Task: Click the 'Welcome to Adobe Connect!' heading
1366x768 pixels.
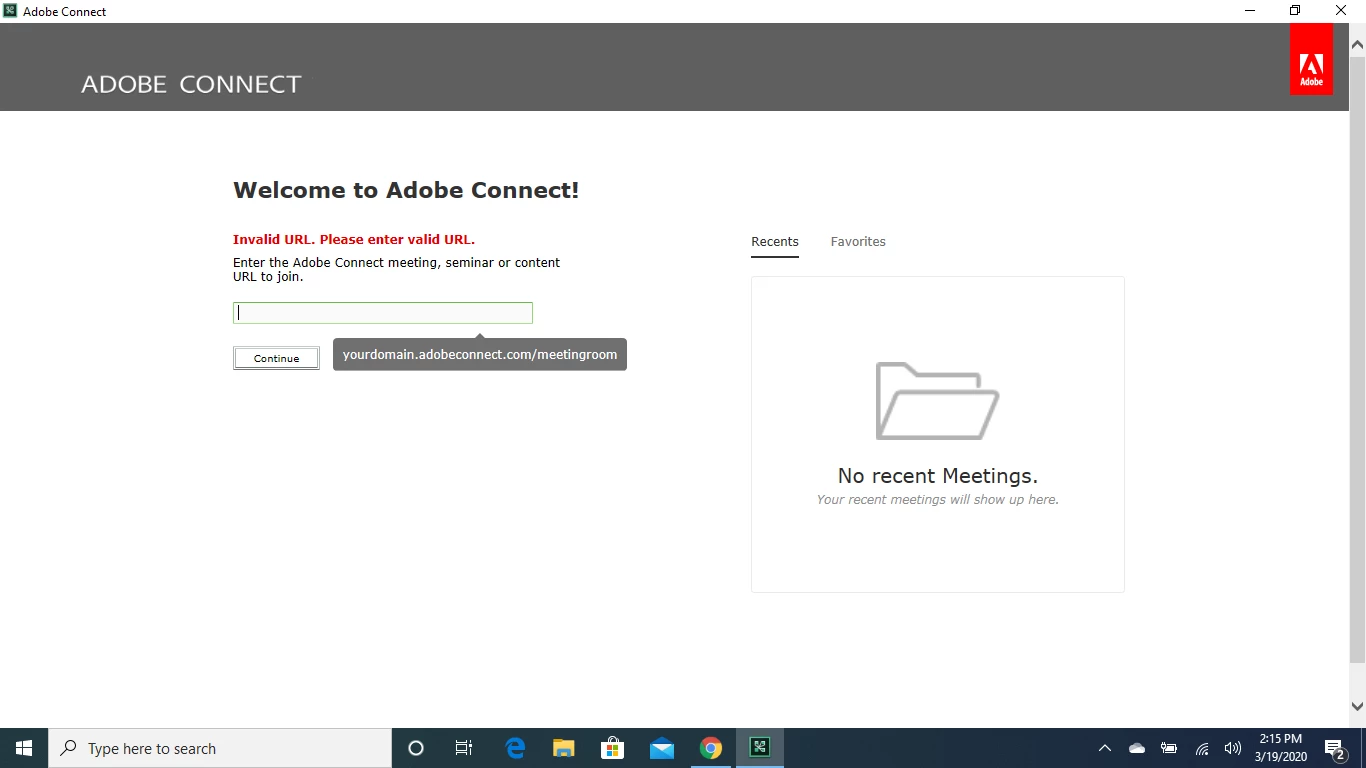Action: click(406, 190)
